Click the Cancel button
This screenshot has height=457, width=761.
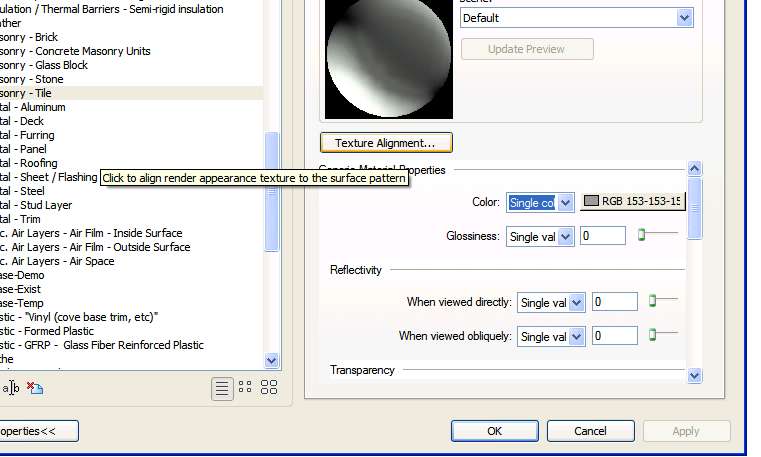tap(590, 431)
